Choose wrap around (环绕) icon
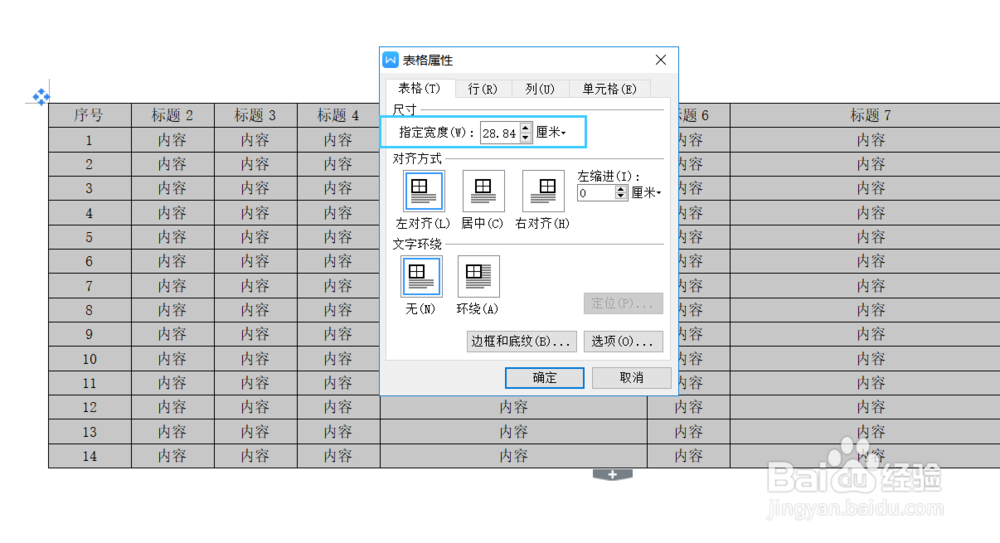The width and height of the screenshot is (1000, 543). pyautogui.click(x=478, y=276)
